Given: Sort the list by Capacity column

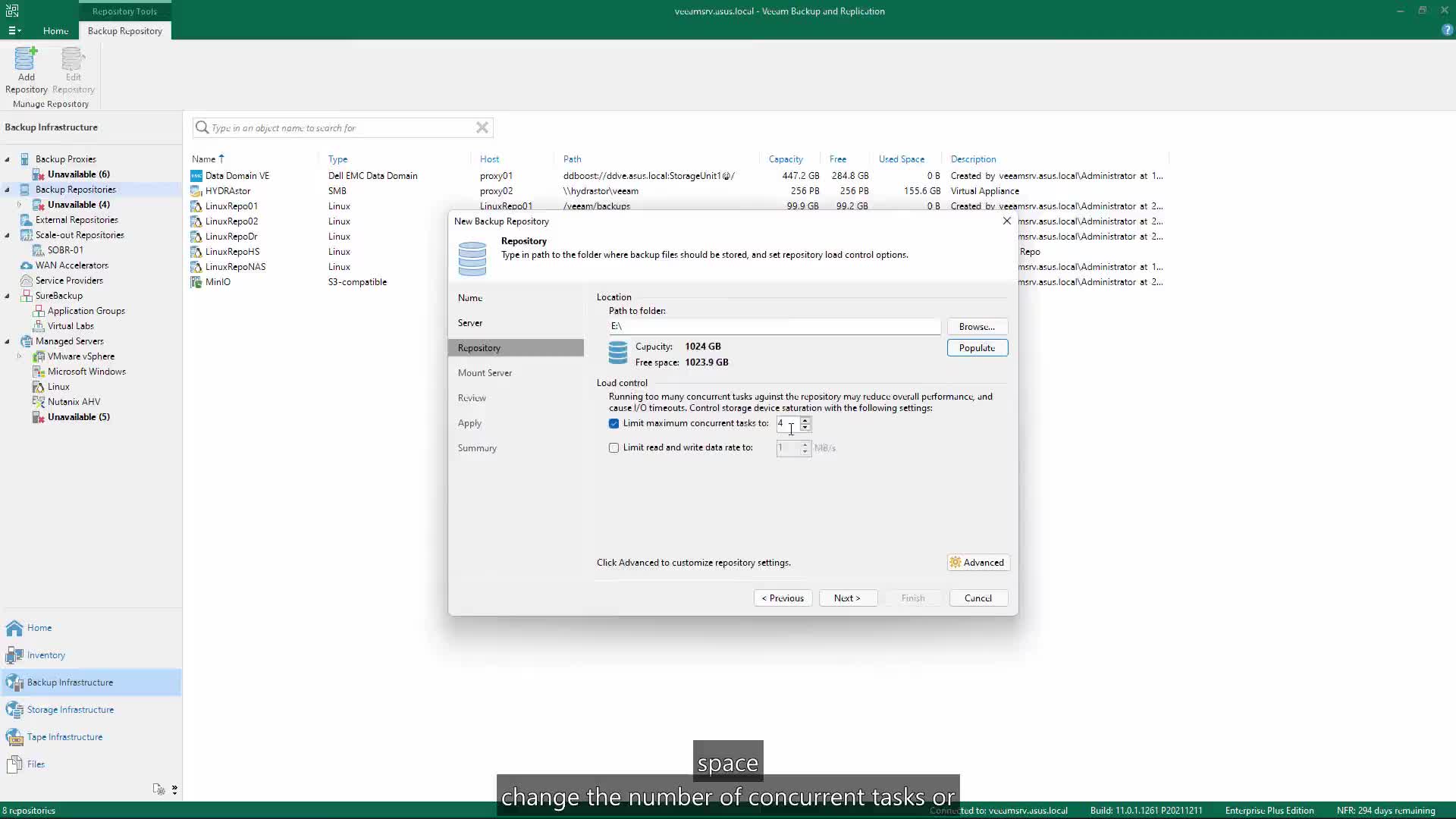Looking at the screenshot, I should (x=785, y=159).
